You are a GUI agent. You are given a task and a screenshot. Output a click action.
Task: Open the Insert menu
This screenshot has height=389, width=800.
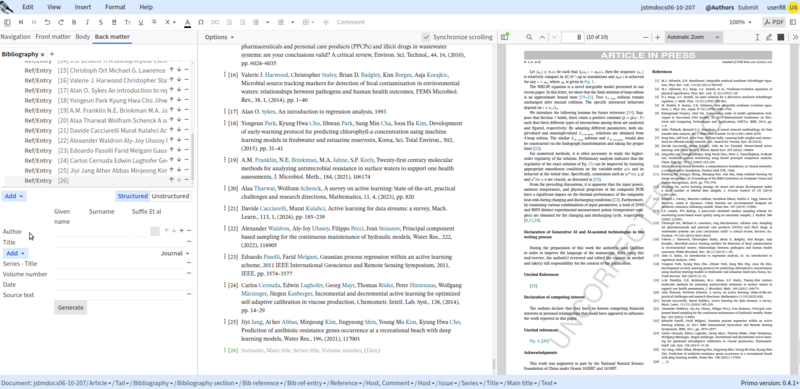[x=83, y=7]
